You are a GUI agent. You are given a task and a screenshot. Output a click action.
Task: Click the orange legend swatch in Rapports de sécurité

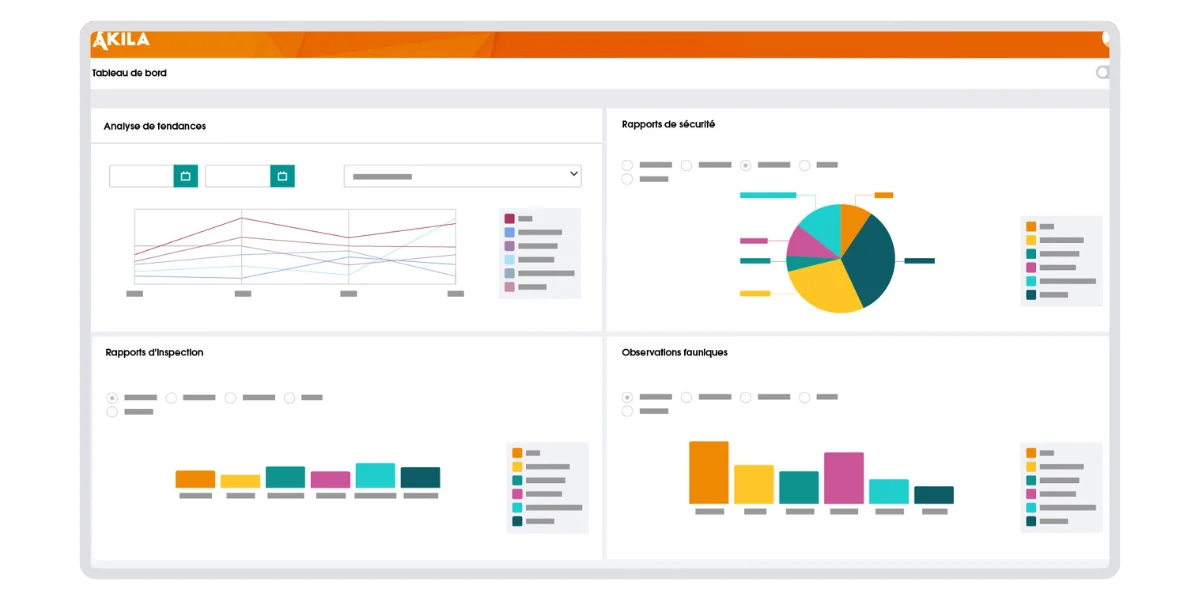(1031, 227)
